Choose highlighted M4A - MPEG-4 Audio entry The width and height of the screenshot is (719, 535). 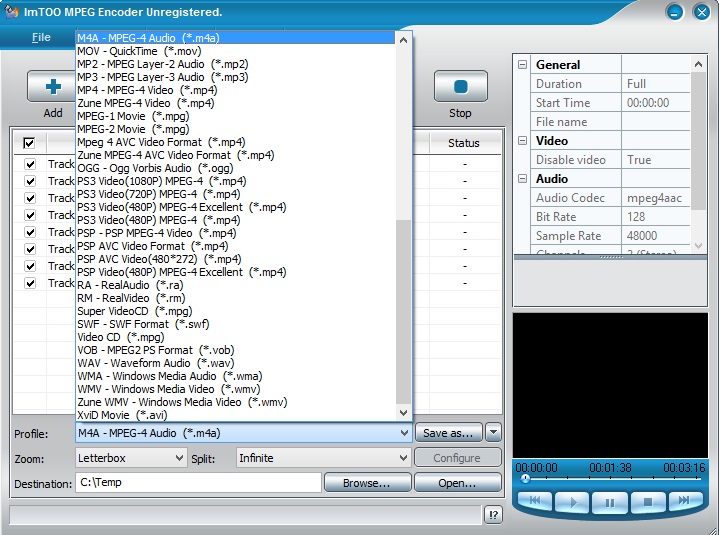coord(235,38)
